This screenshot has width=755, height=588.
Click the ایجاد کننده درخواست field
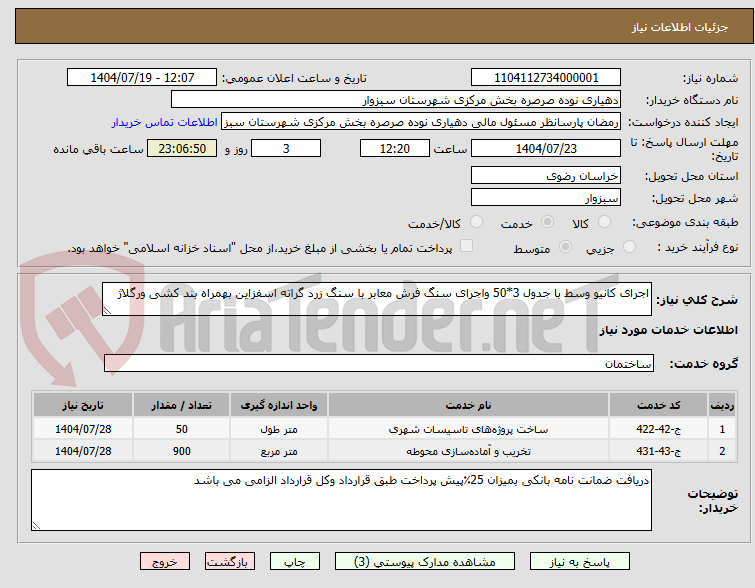[x=421, y=122]
